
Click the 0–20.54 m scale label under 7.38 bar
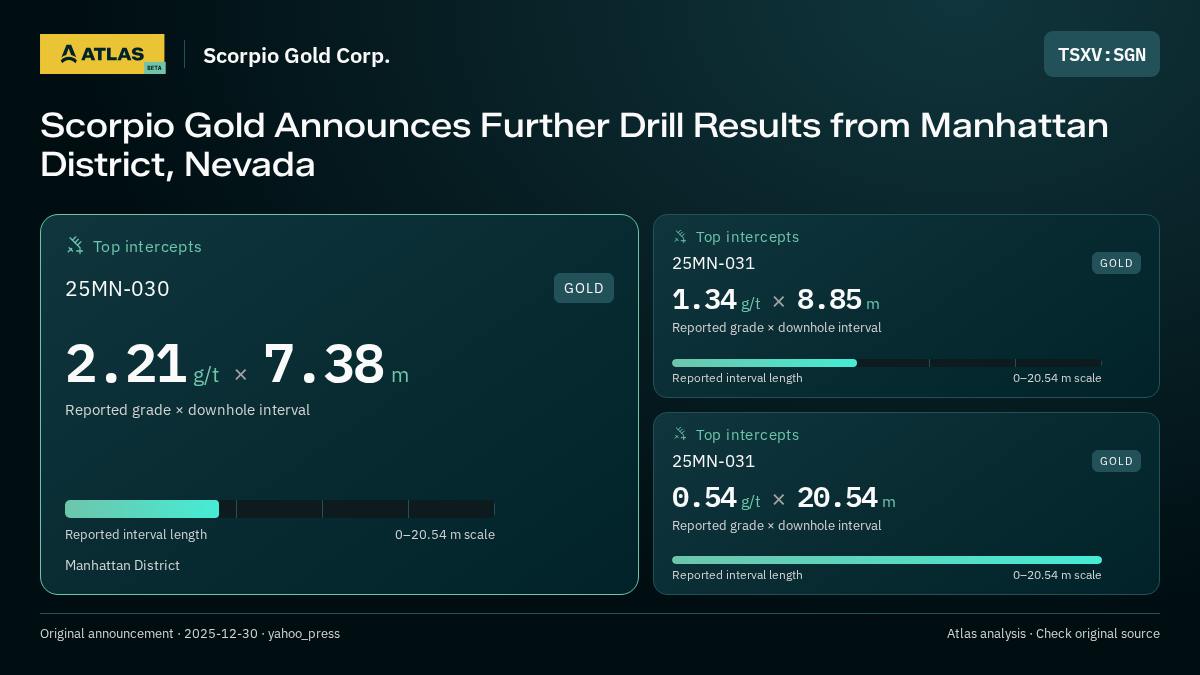[445, 534]
